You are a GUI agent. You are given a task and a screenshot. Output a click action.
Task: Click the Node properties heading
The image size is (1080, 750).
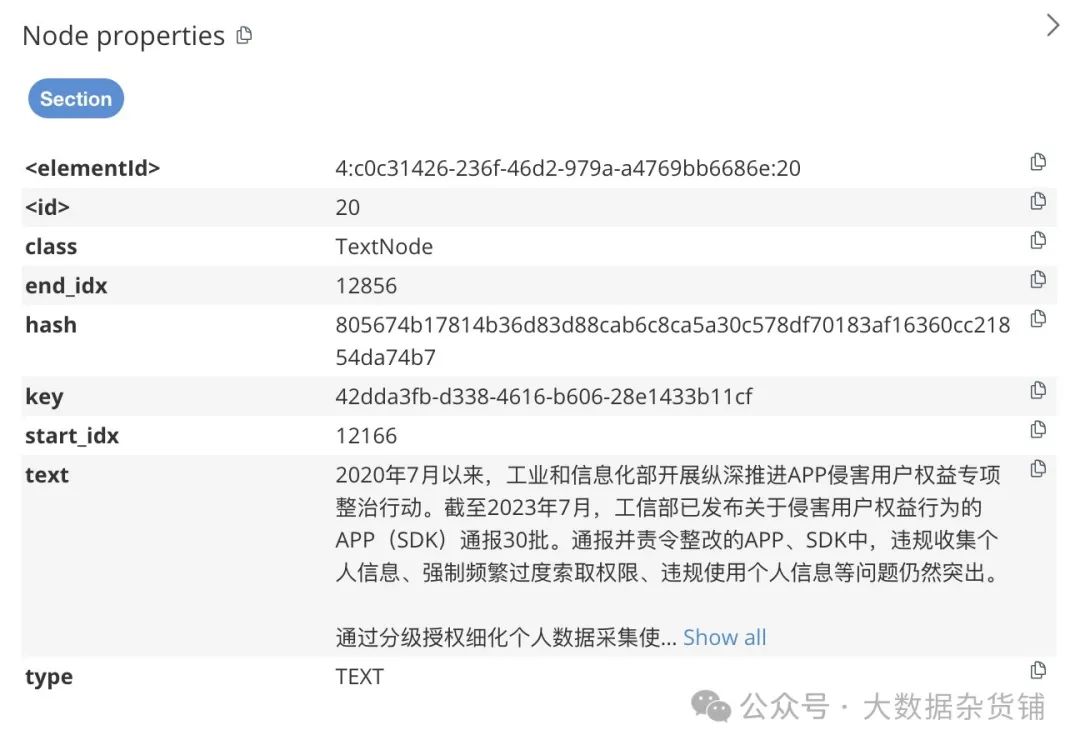(x=124, y=36)
